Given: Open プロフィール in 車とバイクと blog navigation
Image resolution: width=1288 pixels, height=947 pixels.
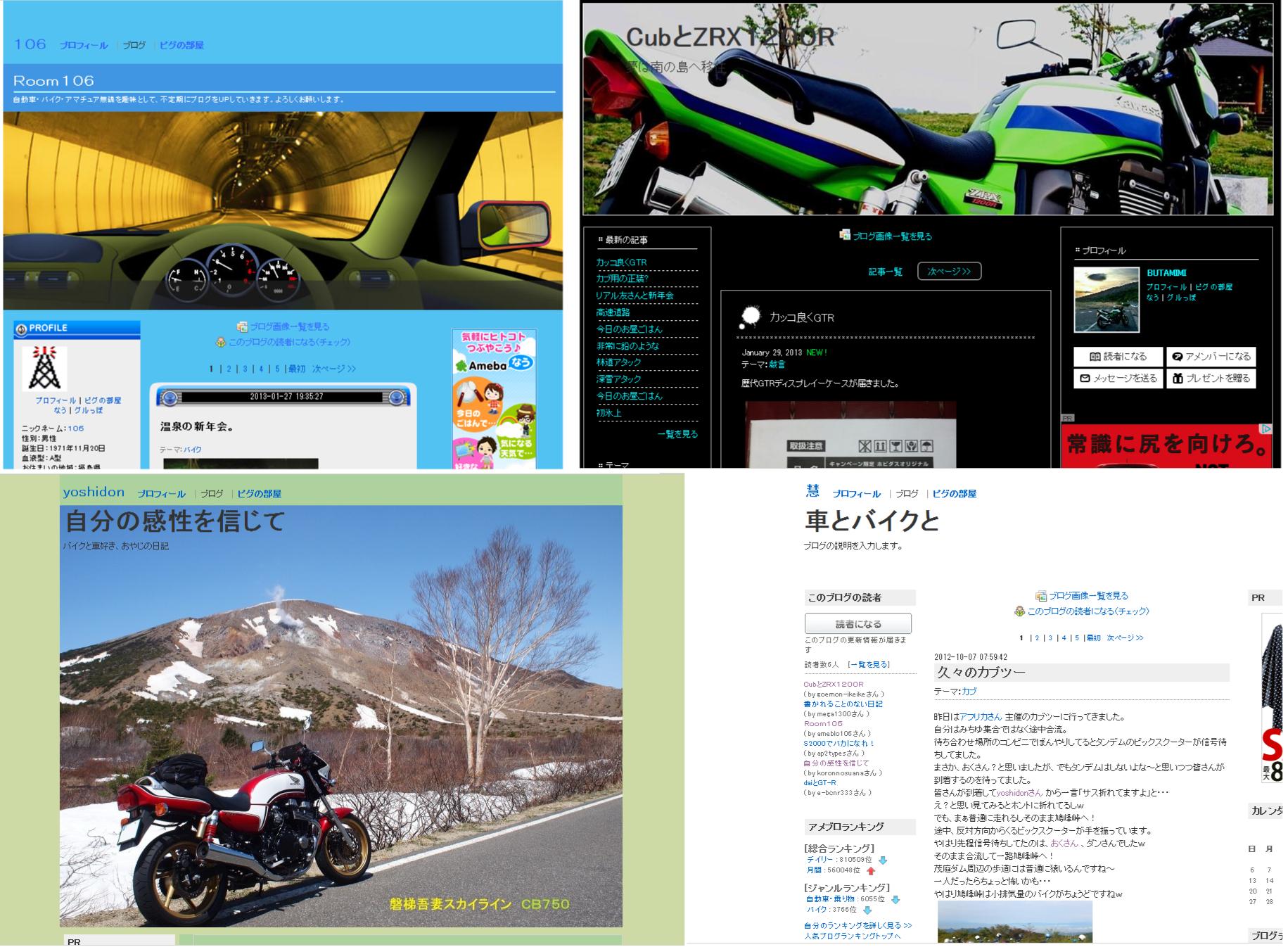Looking at the screenshot, I should tap(856, 494).
